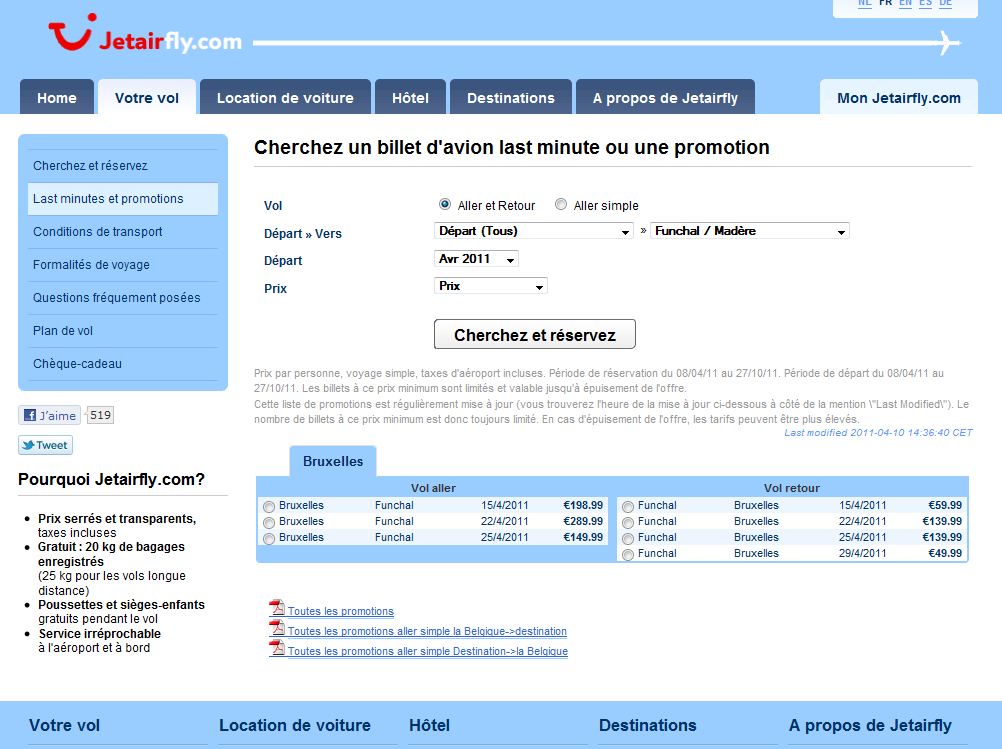Select return flight 25/4/2011 at €139.99
This screenshot has width=1002, height=749.
tap(628, 539)
